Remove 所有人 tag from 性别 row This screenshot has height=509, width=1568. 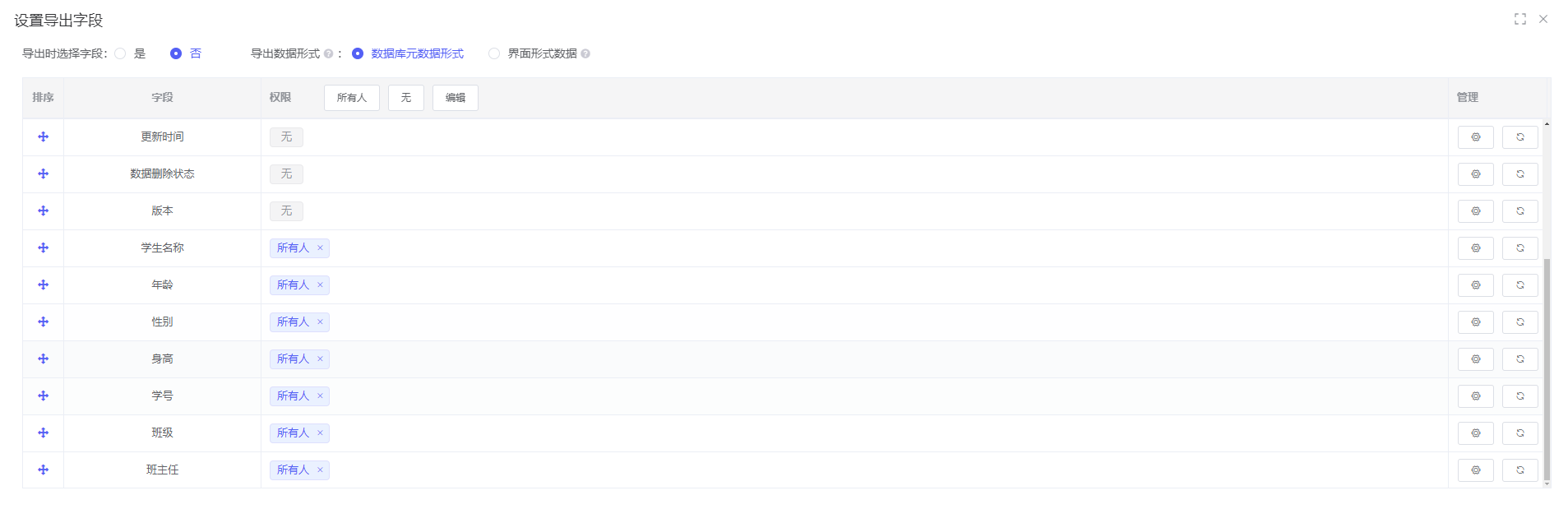pos(320,322)
